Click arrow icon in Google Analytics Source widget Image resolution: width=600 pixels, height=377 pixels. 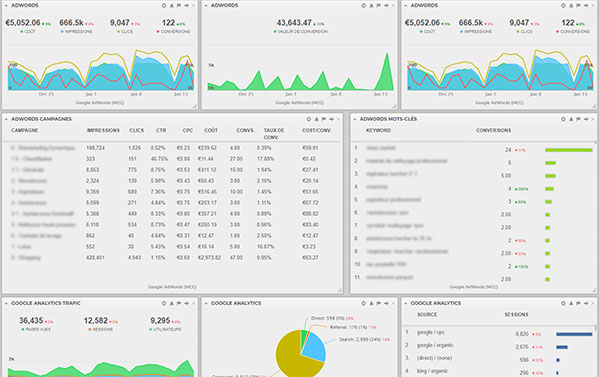click(x=586, y=304)
